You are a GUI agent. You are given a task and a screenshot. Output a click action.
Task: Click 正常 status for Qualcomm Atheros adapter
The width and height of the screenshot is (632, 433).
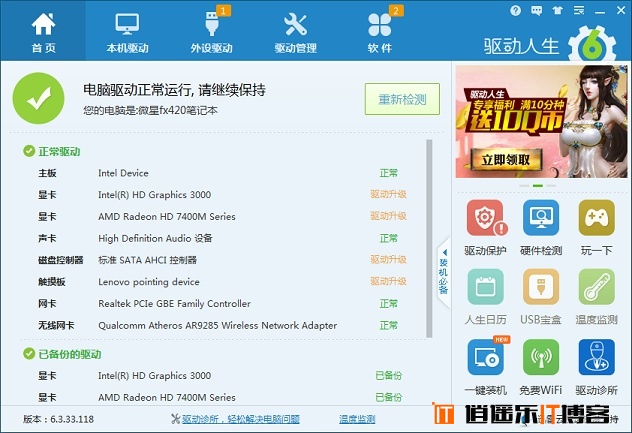coord(389,325)
